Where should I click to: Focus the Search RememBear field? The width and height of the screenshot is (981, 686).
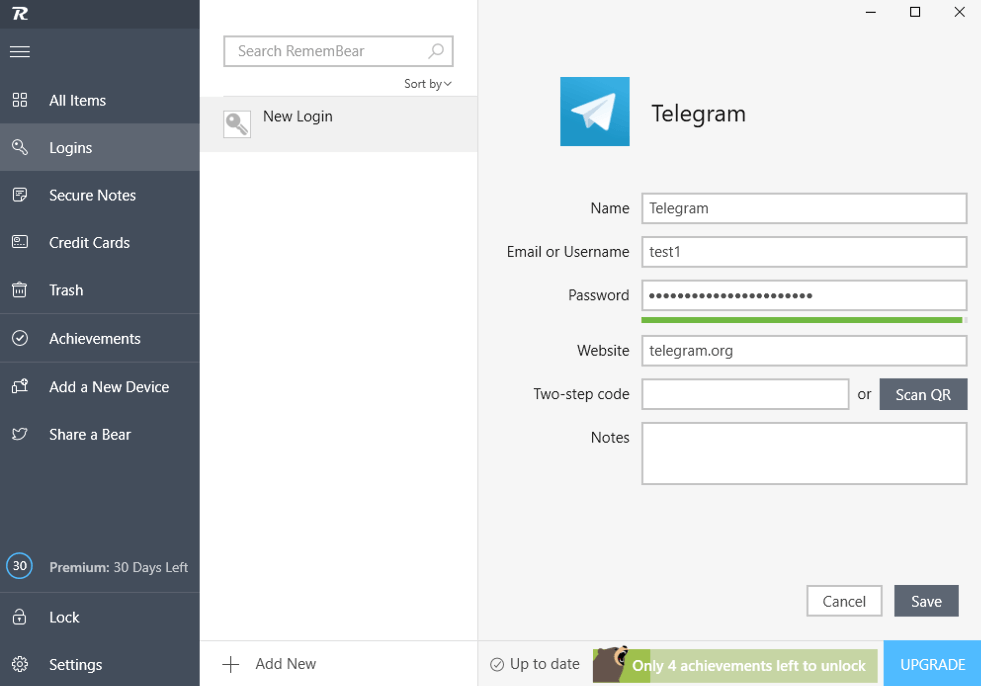(338, 51)
